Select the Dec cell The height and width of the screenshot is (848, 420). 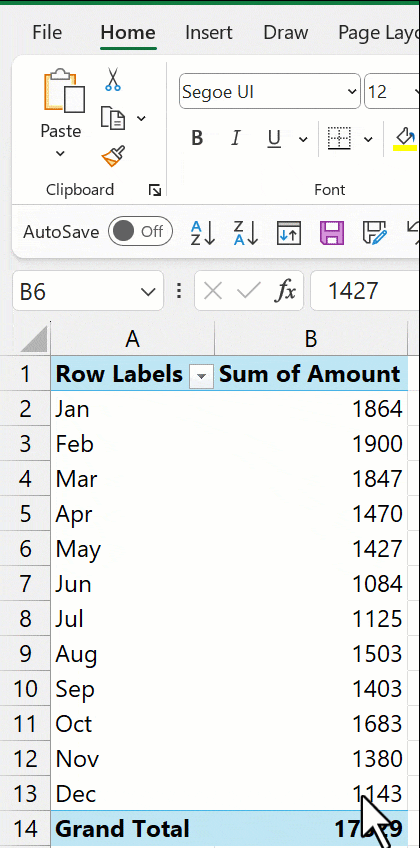point(132,794)
